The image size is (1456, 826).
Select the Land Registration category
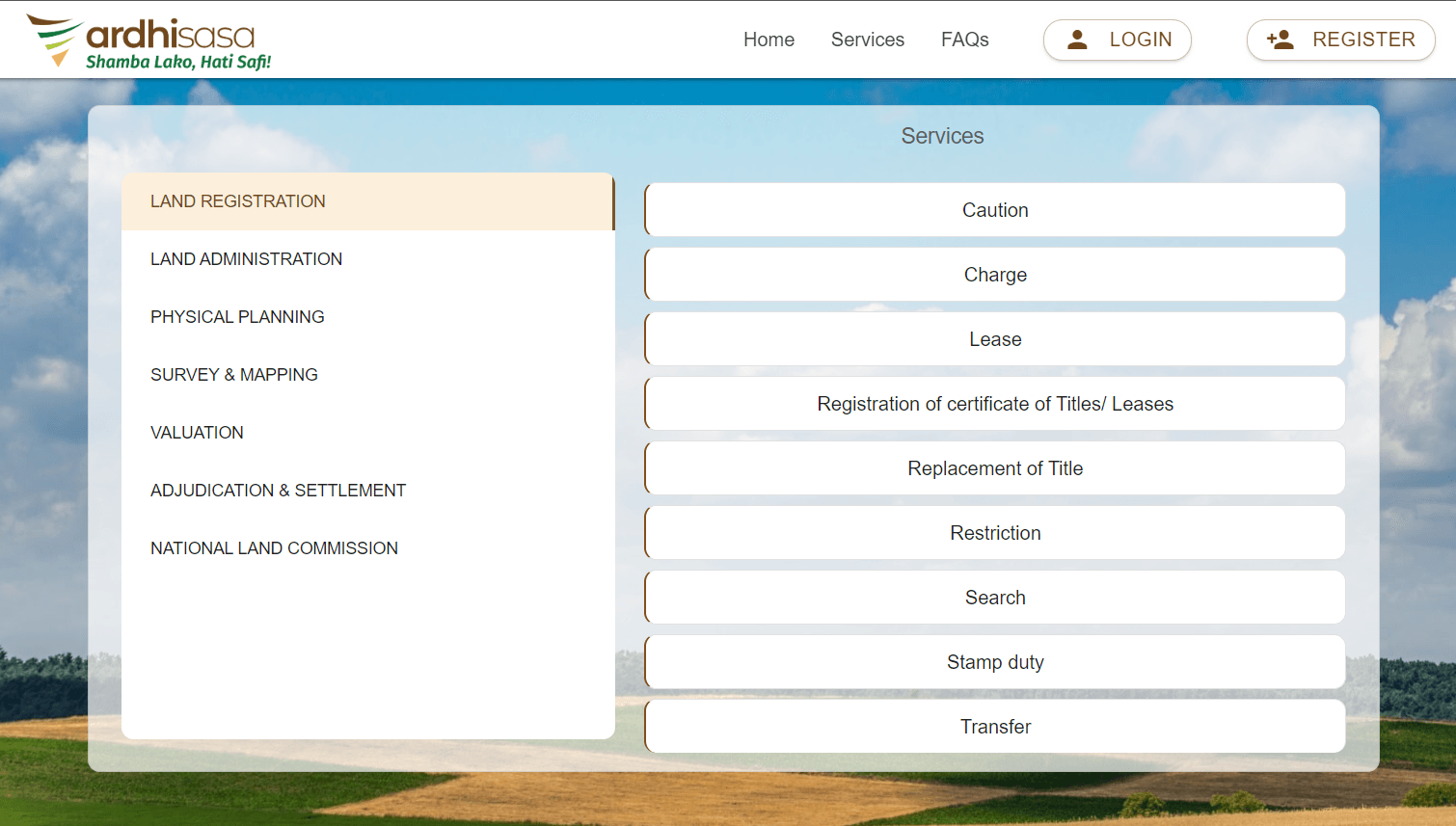click(x=368, y=201)
